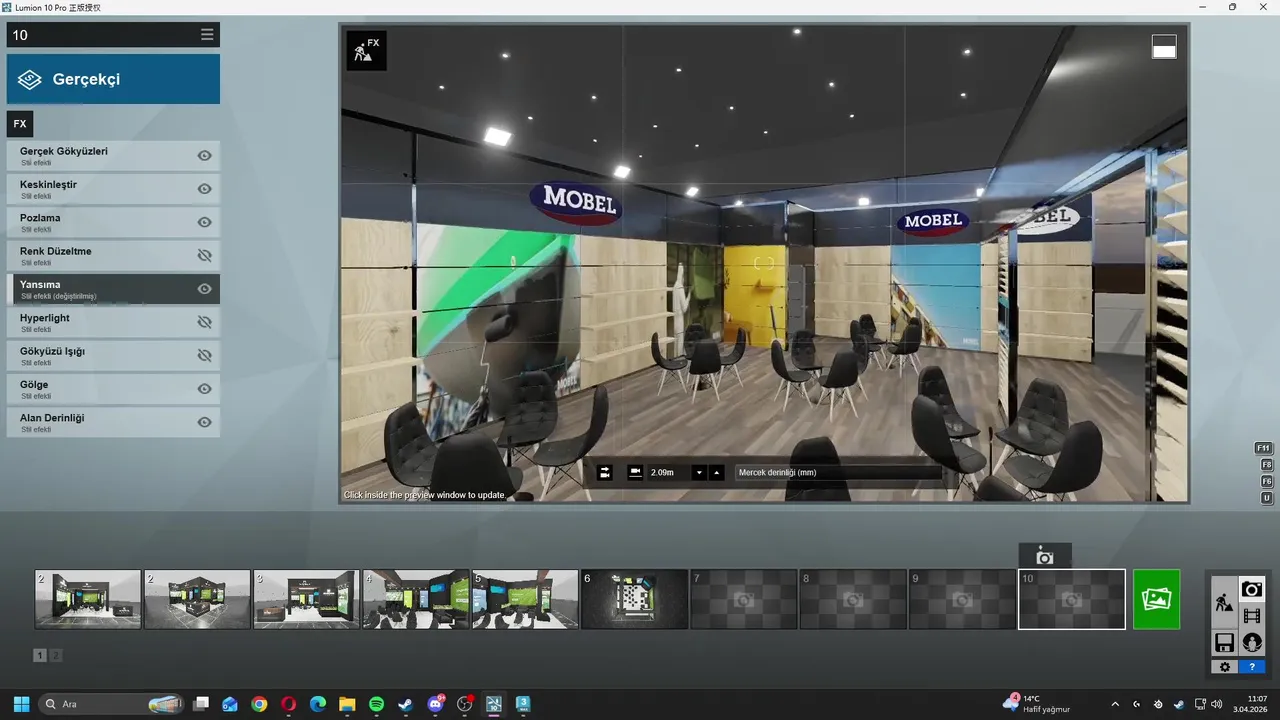Enable the hidden Hyperlight effect

coord(205,322)
